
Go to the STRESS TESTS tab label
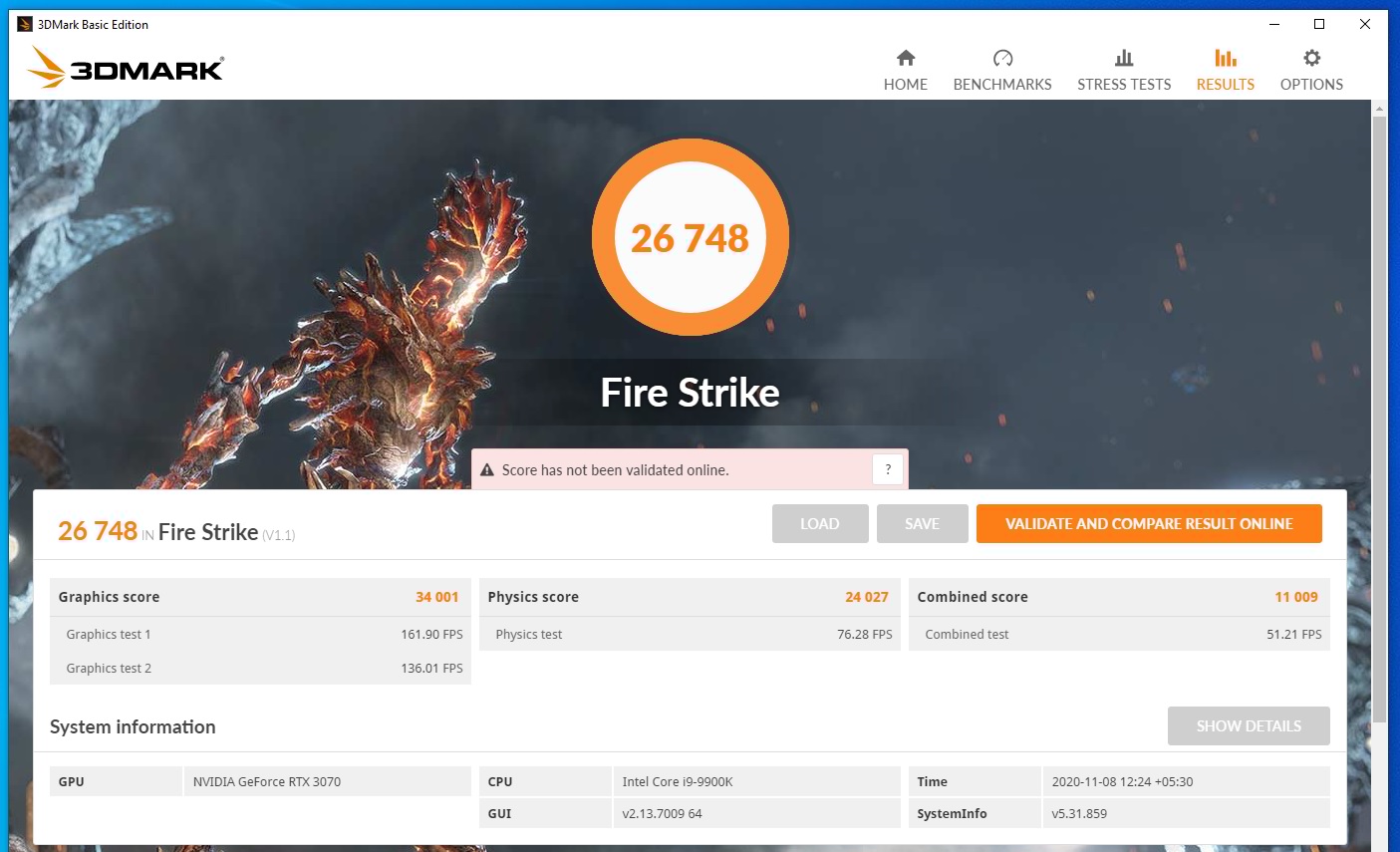tap(1124, 85)
